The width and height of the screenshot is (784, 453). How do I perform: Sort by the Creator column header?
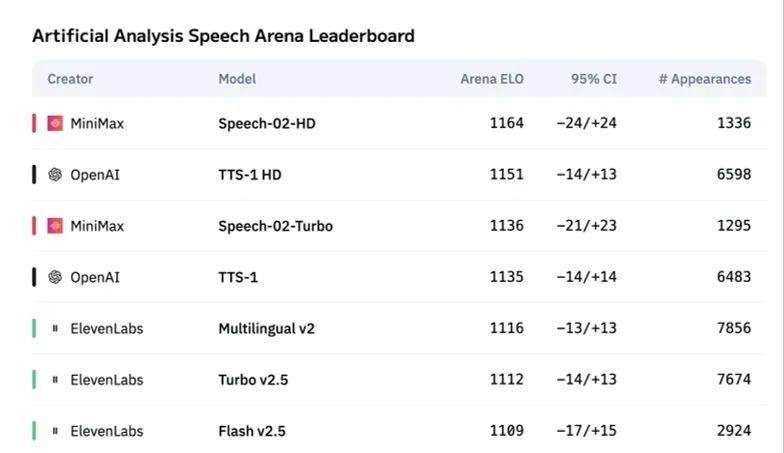click(x=70, y=79)
